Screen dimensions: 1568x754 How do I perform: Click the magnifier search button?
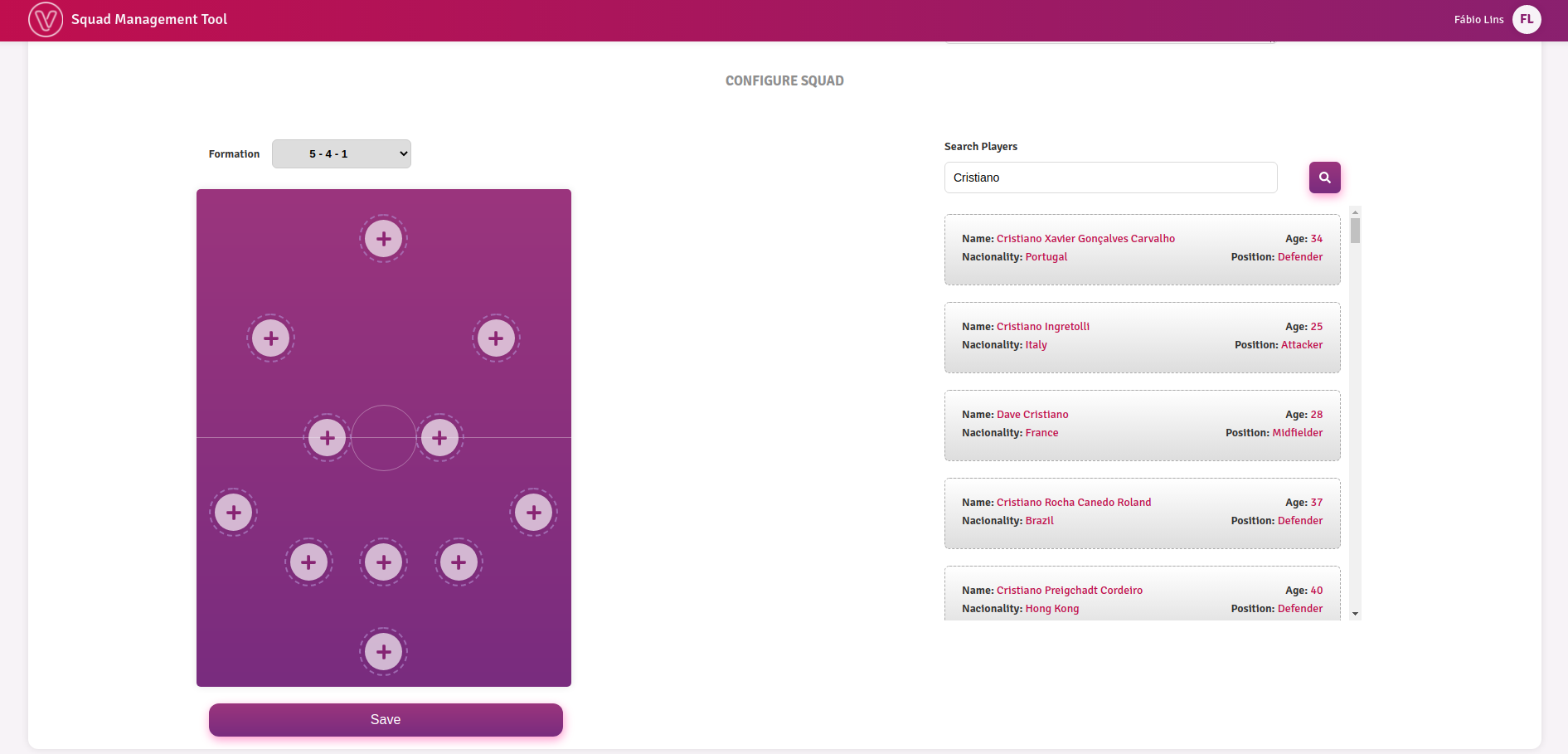(x=1324, y=178)
